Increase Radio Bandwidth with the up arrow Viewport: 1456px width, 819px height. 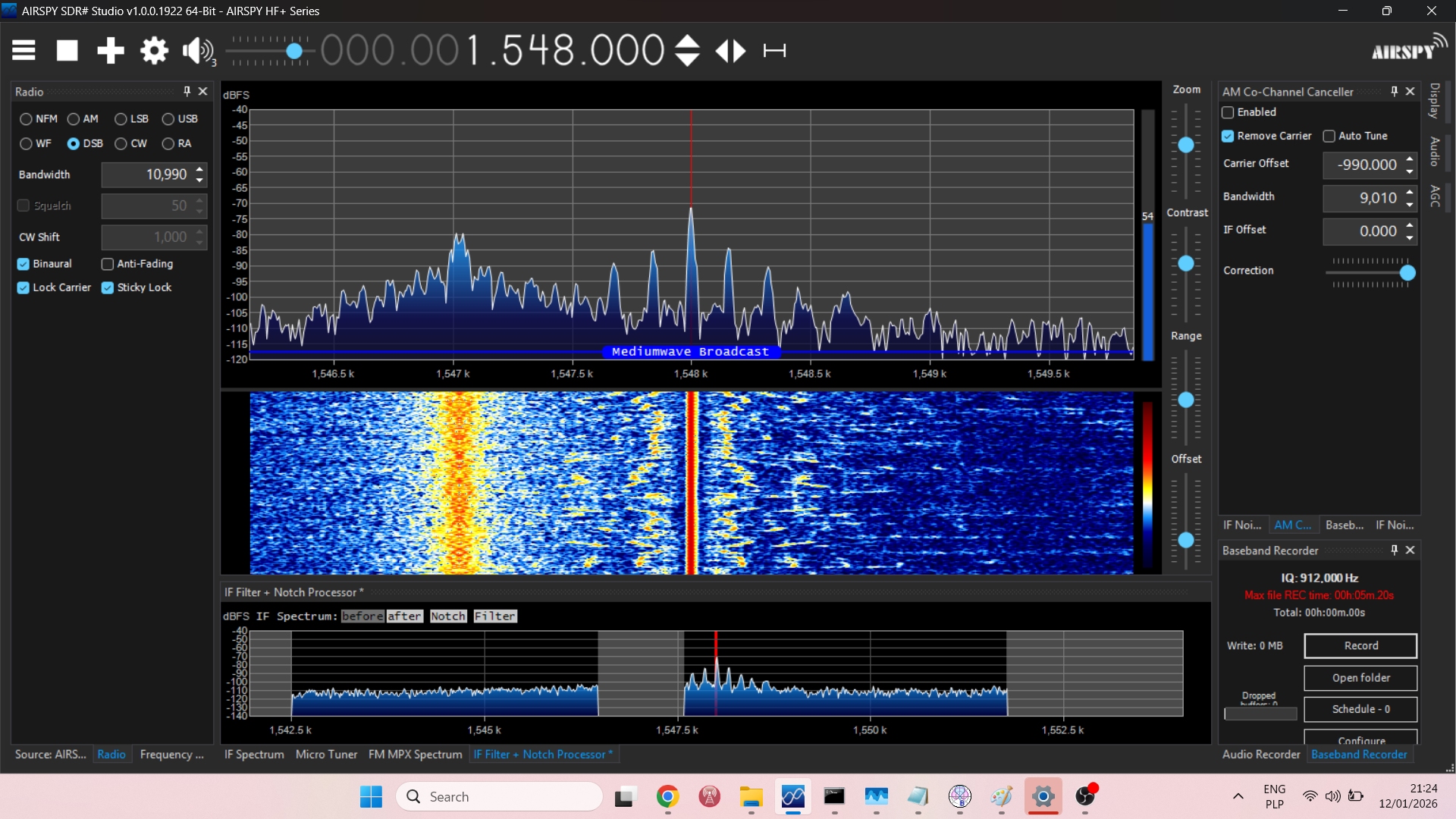[199, 169]
